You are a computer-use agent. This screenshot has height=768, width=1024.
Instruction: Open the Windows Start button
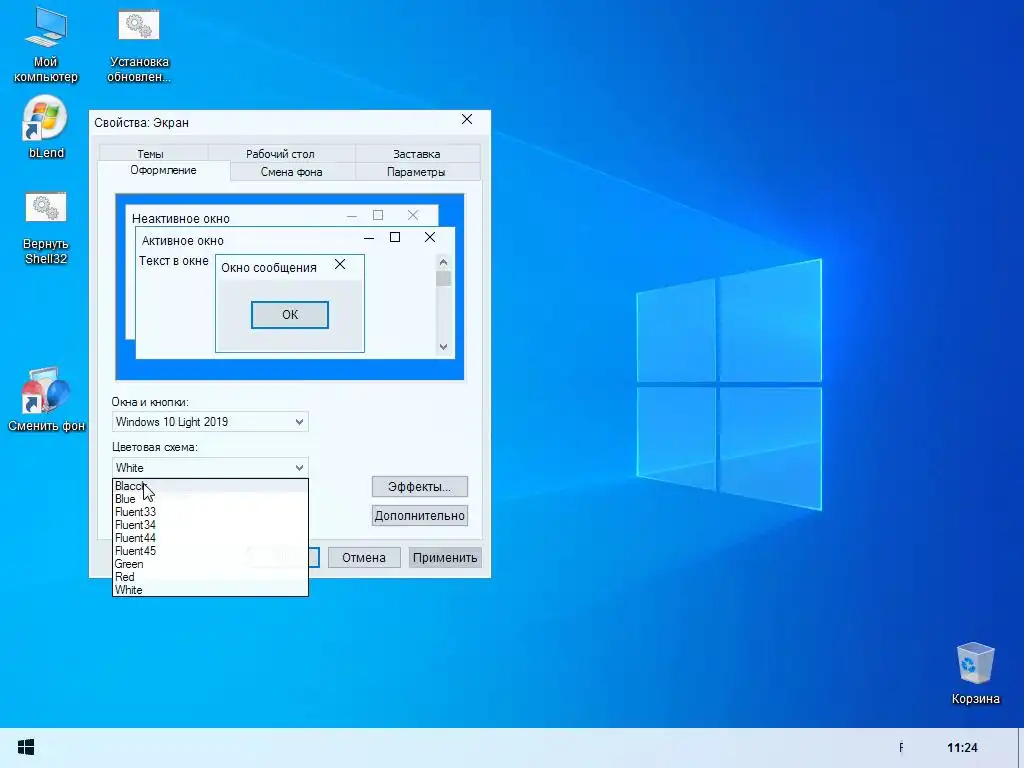[x=26, y=748]
